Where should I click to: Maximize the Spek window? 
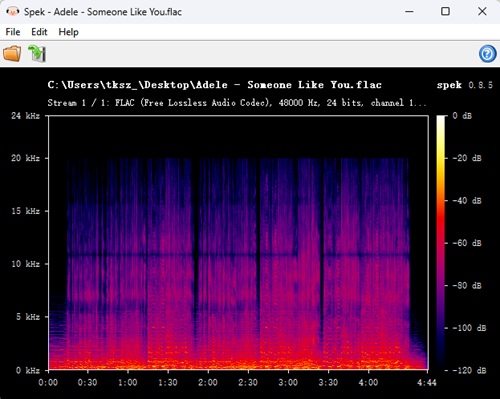445,12
